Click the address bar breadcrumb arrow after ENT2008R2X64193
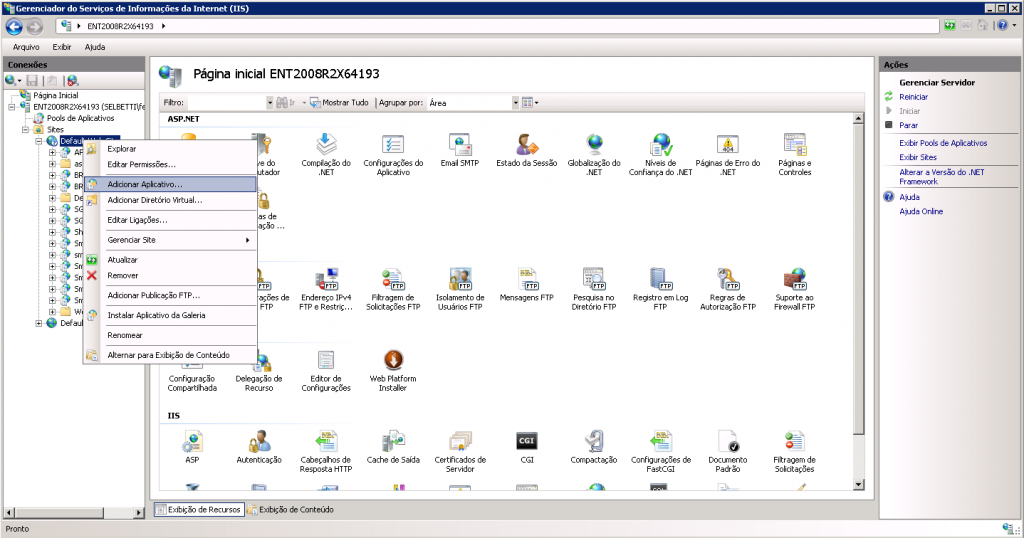 (x=163, y=26)
